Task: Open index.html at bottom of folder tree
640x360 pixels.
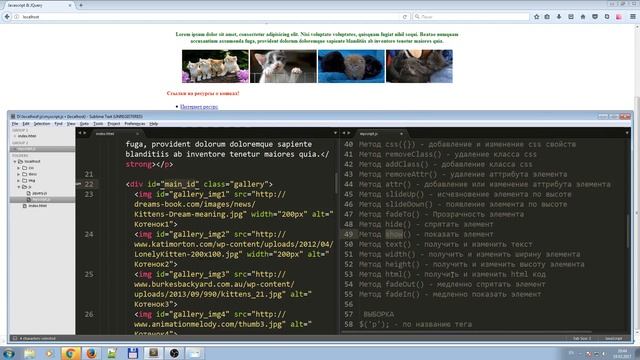Action: pos(38,206)
